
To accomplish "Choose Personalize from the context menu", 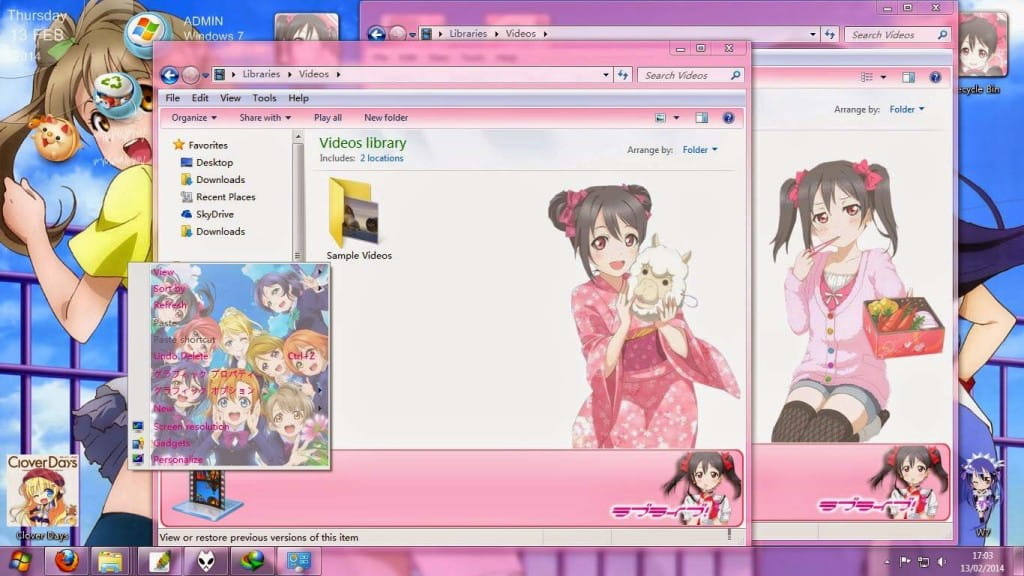I will click(x=177, y=459).
